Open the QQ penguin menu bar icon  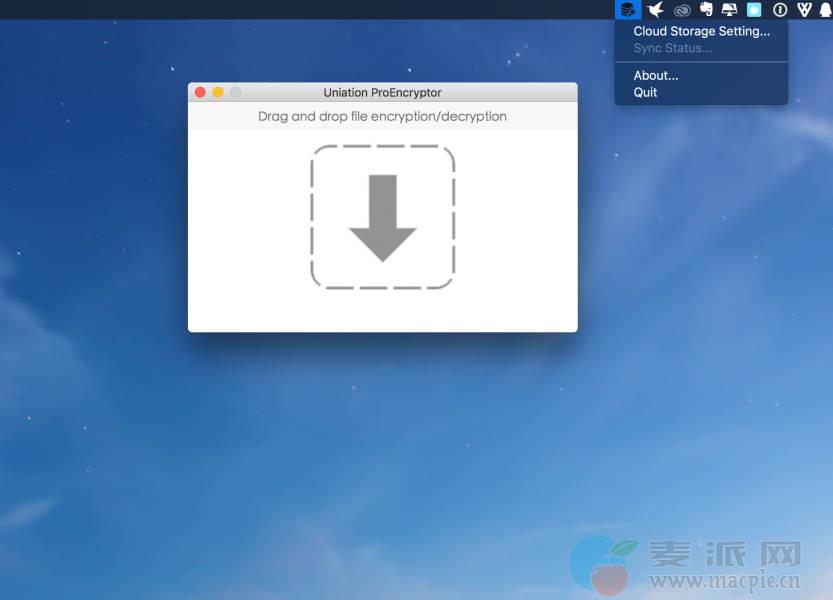[x=825, y=10]
